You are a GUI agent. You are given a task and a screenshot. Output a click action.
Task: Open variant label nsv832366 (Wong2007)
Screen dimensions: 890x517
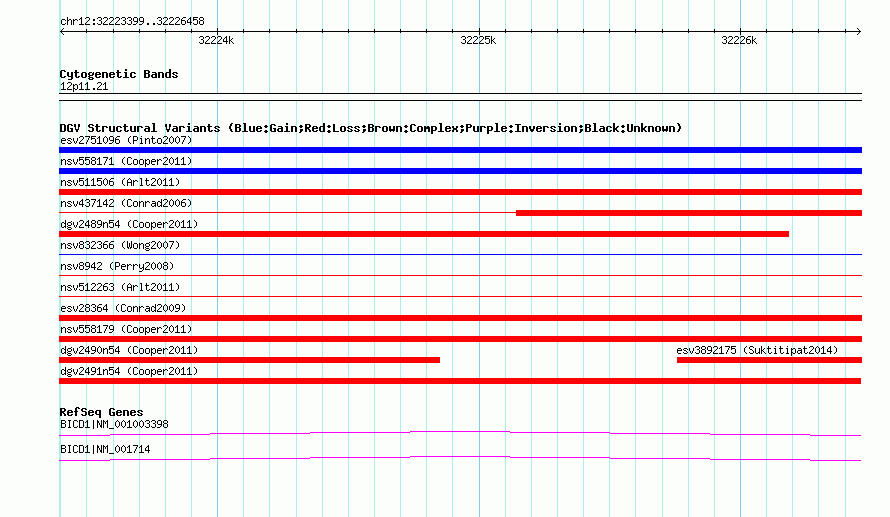[x=120, y=245]
